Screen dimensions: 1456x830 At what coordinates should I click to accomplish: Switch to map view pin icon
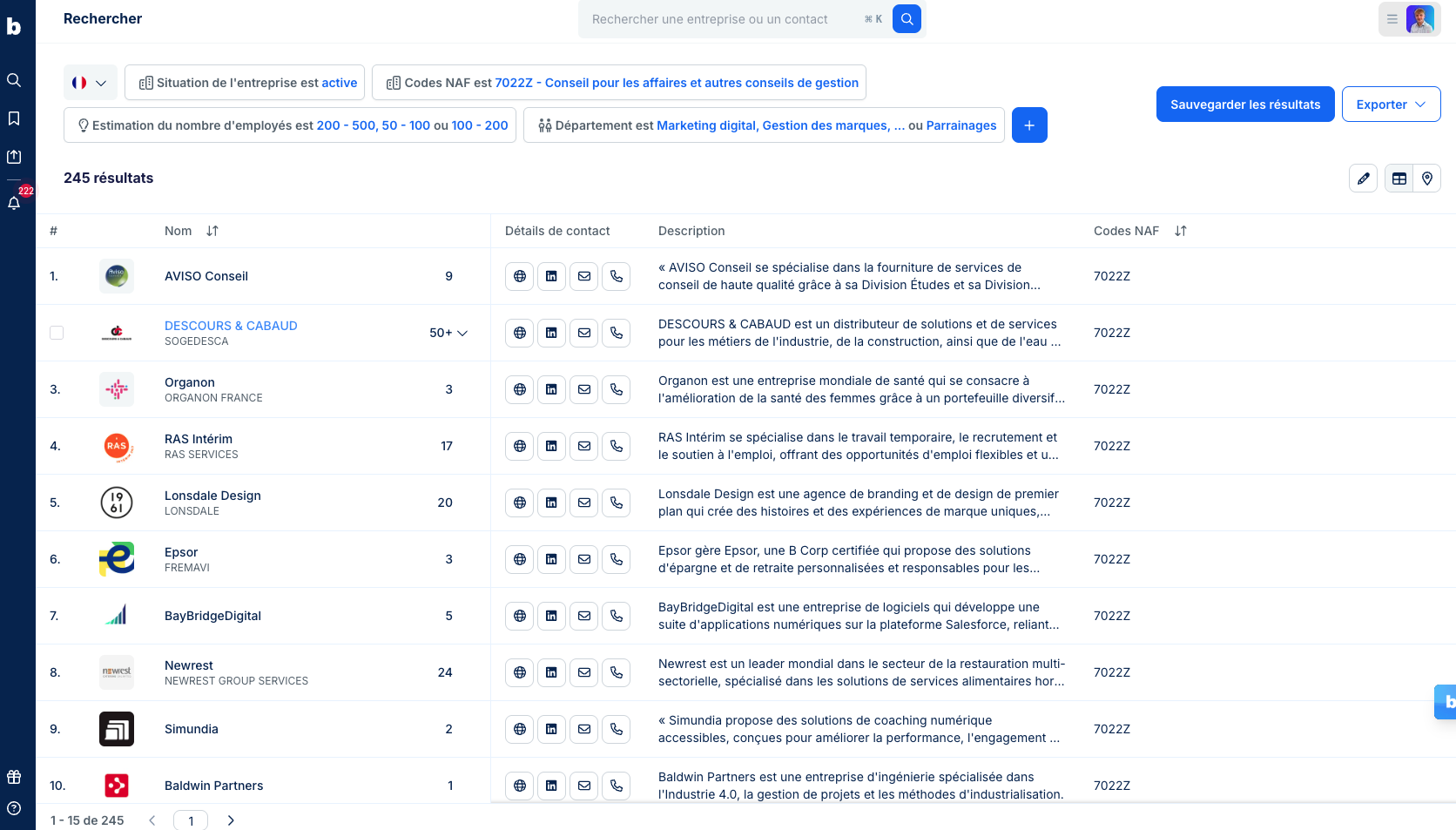(x=1427, y=179)
